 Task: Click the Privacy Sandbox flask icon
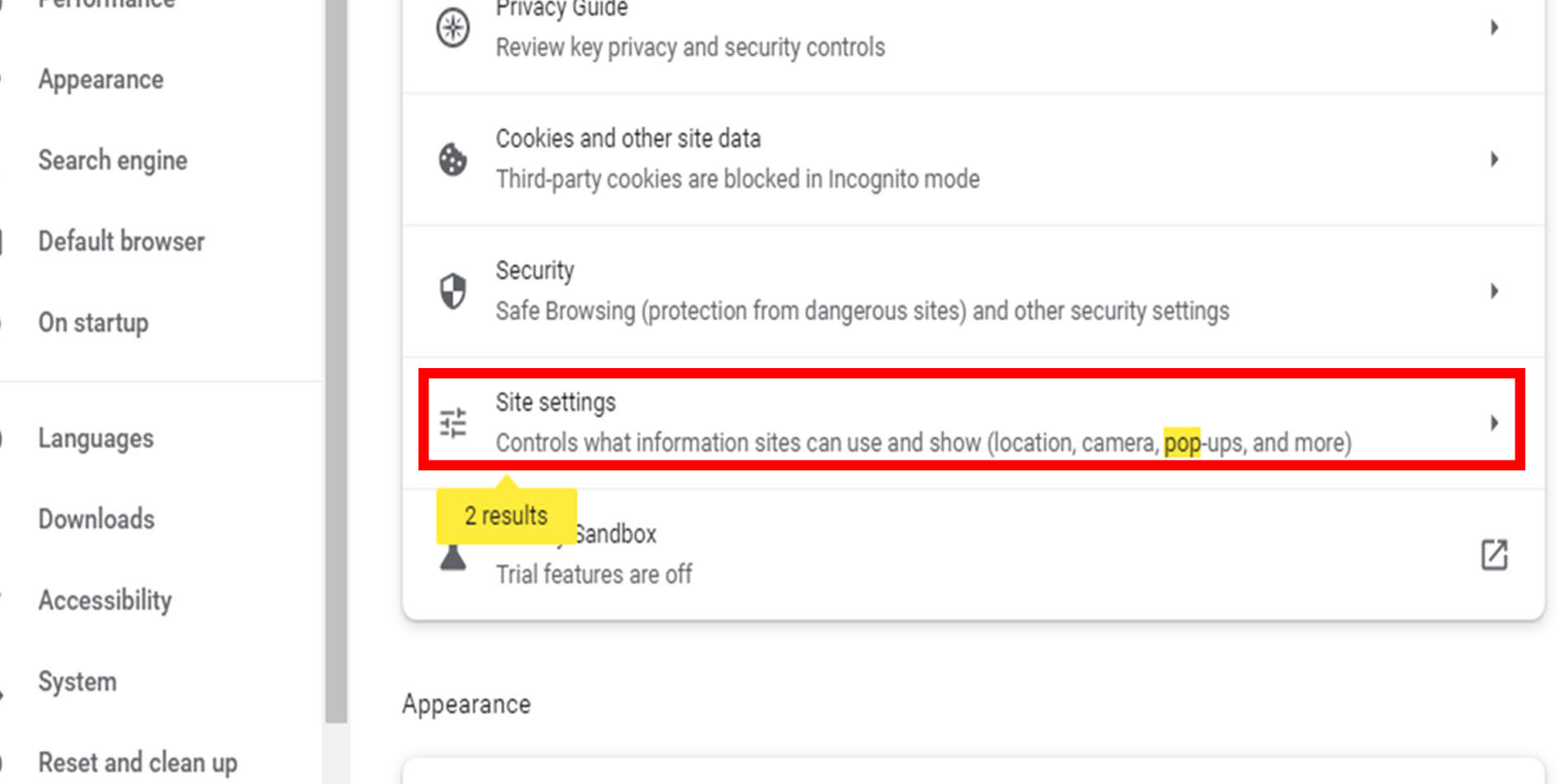pyautogui.click(x=452, y=558)
